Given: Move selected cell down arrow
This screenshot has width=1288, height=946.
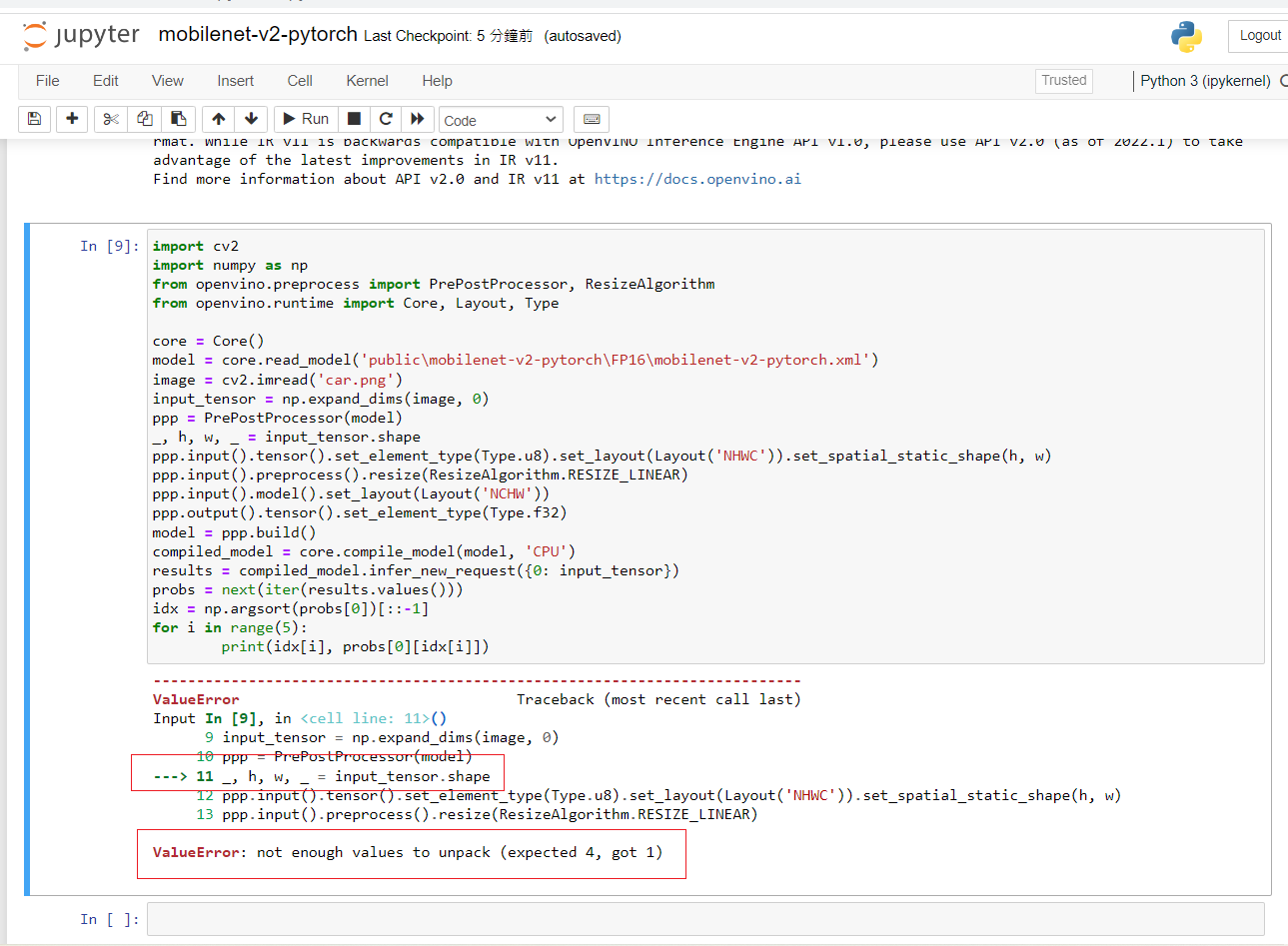Looking at the screenshot, I should tap(252, 119).
